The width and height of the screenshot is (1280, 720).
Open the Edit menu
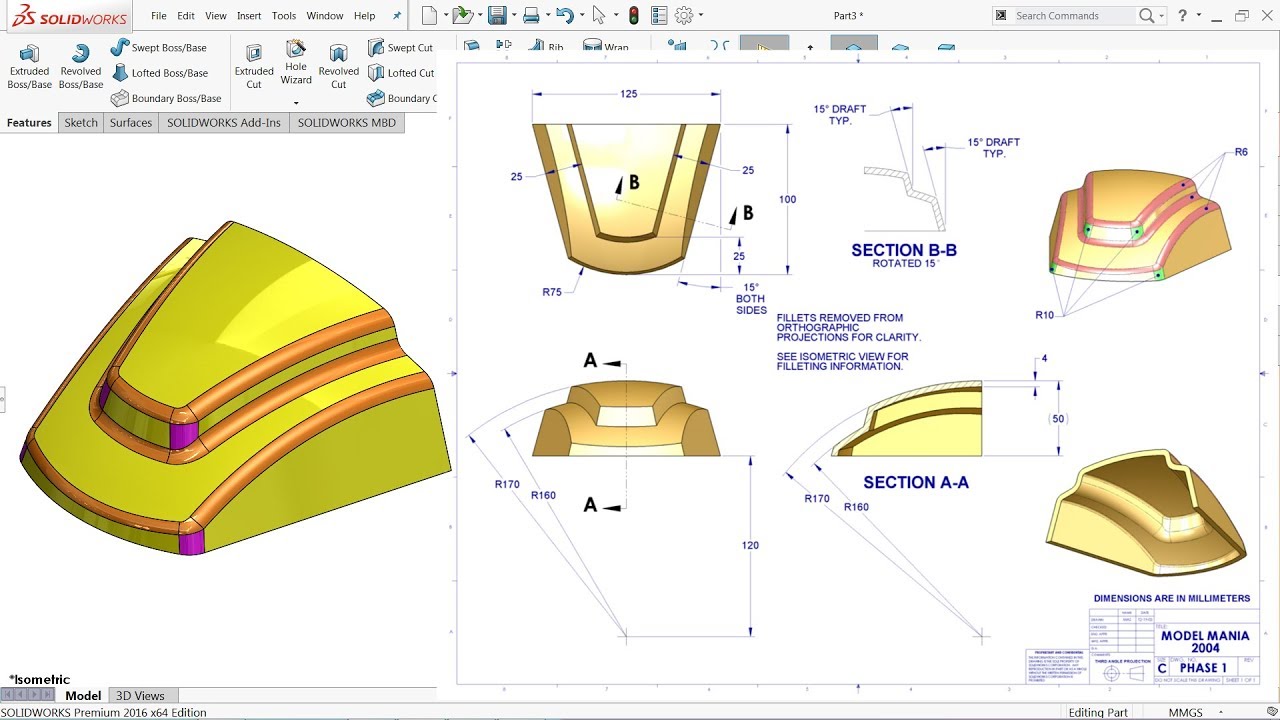186,16
